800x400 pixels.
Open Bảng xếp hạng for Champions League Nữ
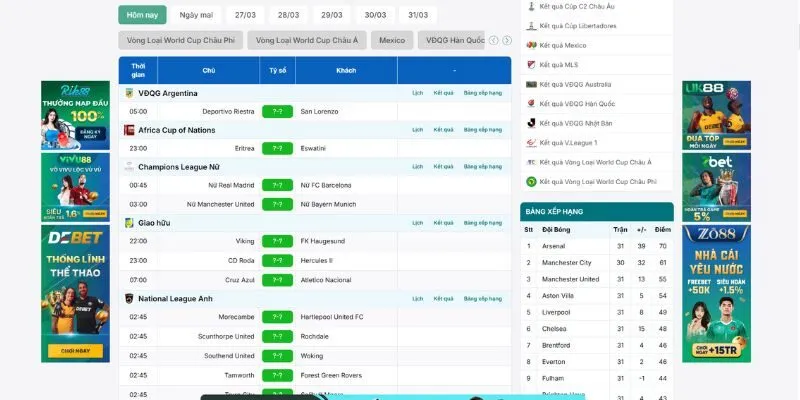483,167
